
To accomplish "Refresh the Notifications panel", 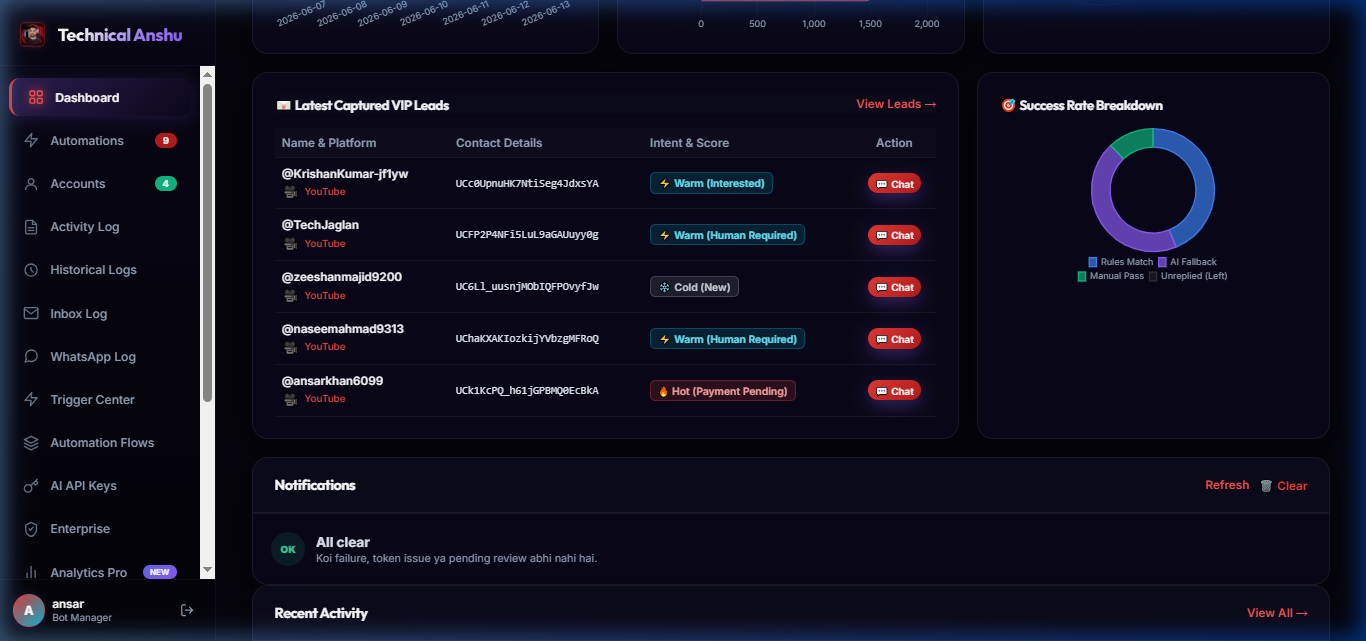I will click(x=1227, y=485).
